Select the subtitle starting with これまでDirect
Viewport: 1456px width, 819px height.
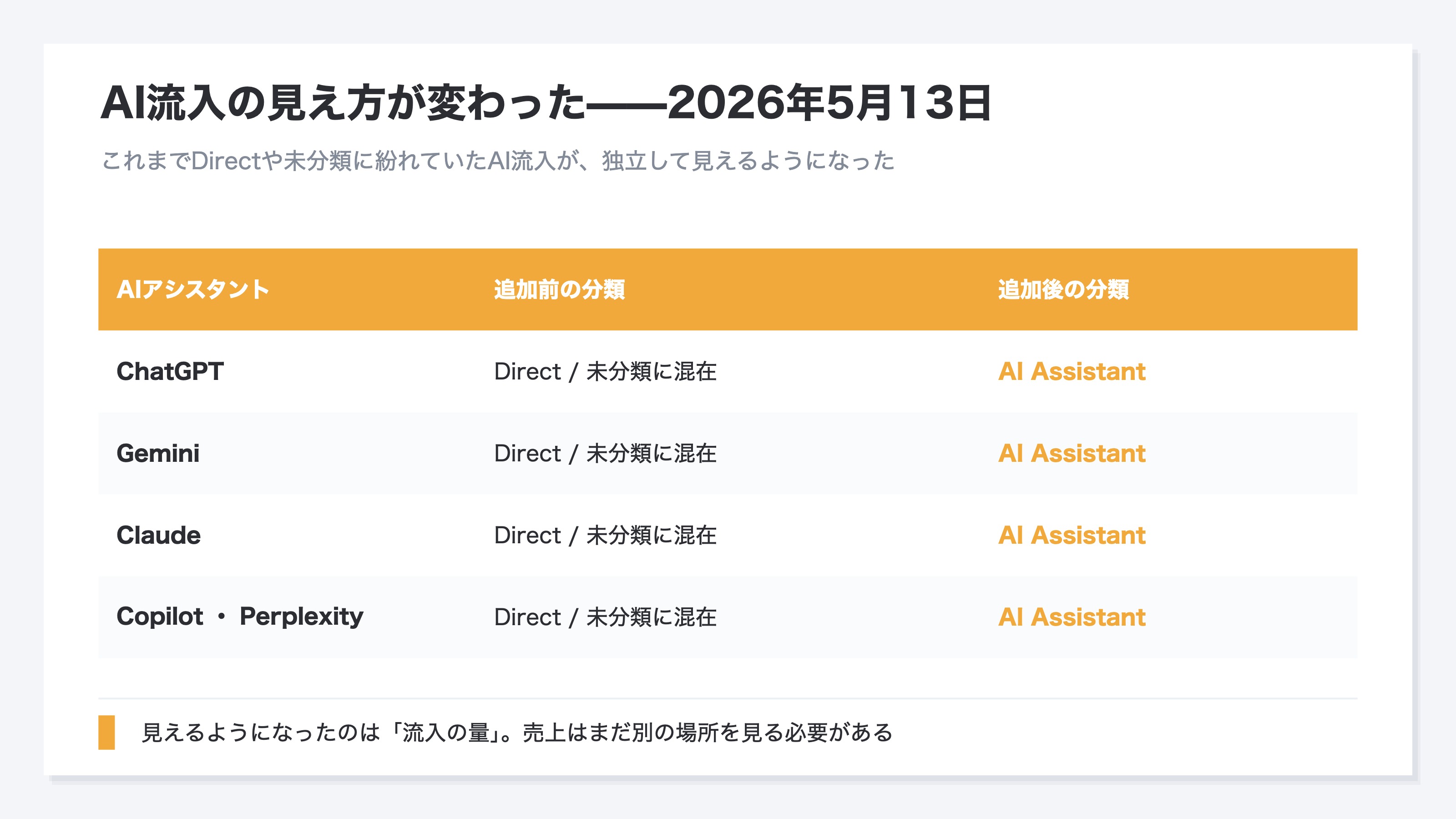497,161
